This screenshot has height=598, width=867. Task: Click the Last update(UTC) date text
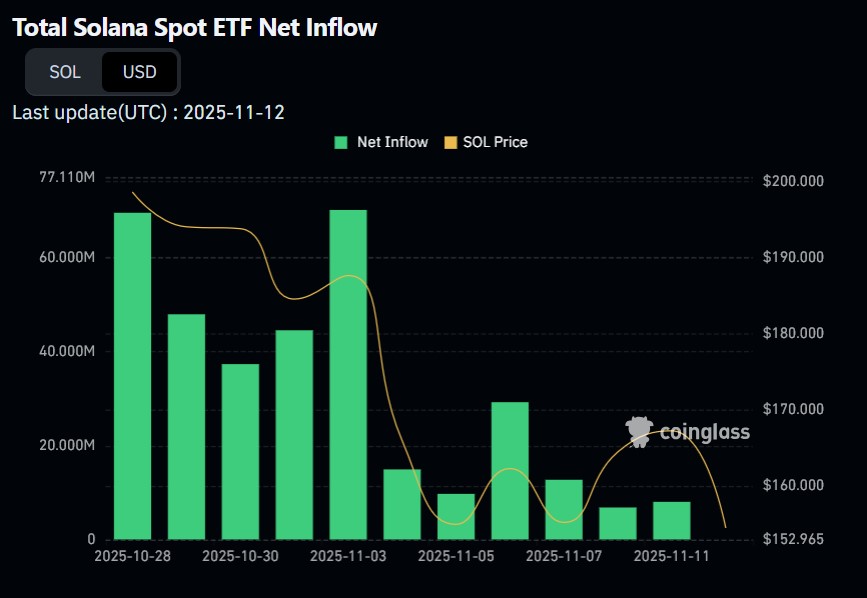click(x=148, y=112)
